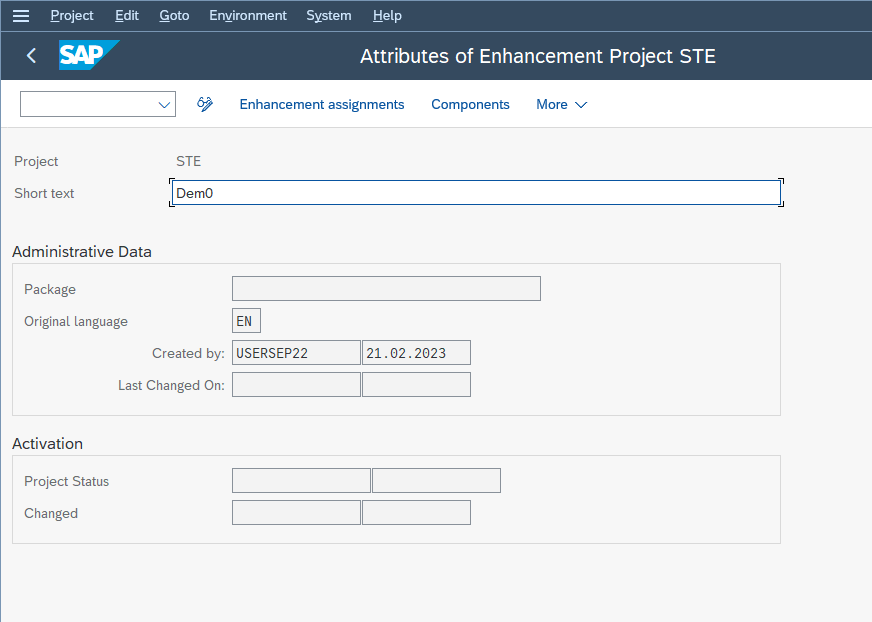872x622 pixels.
Task: Click Enhancement assignments
Action: [321, 104]
